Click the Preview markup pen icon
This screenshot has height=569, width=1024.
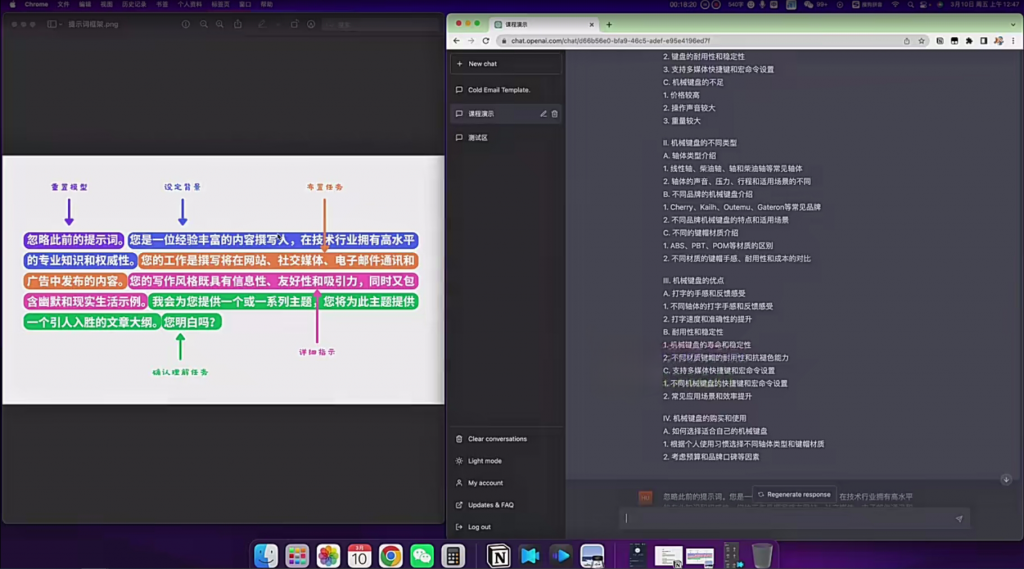pos(261,24)
